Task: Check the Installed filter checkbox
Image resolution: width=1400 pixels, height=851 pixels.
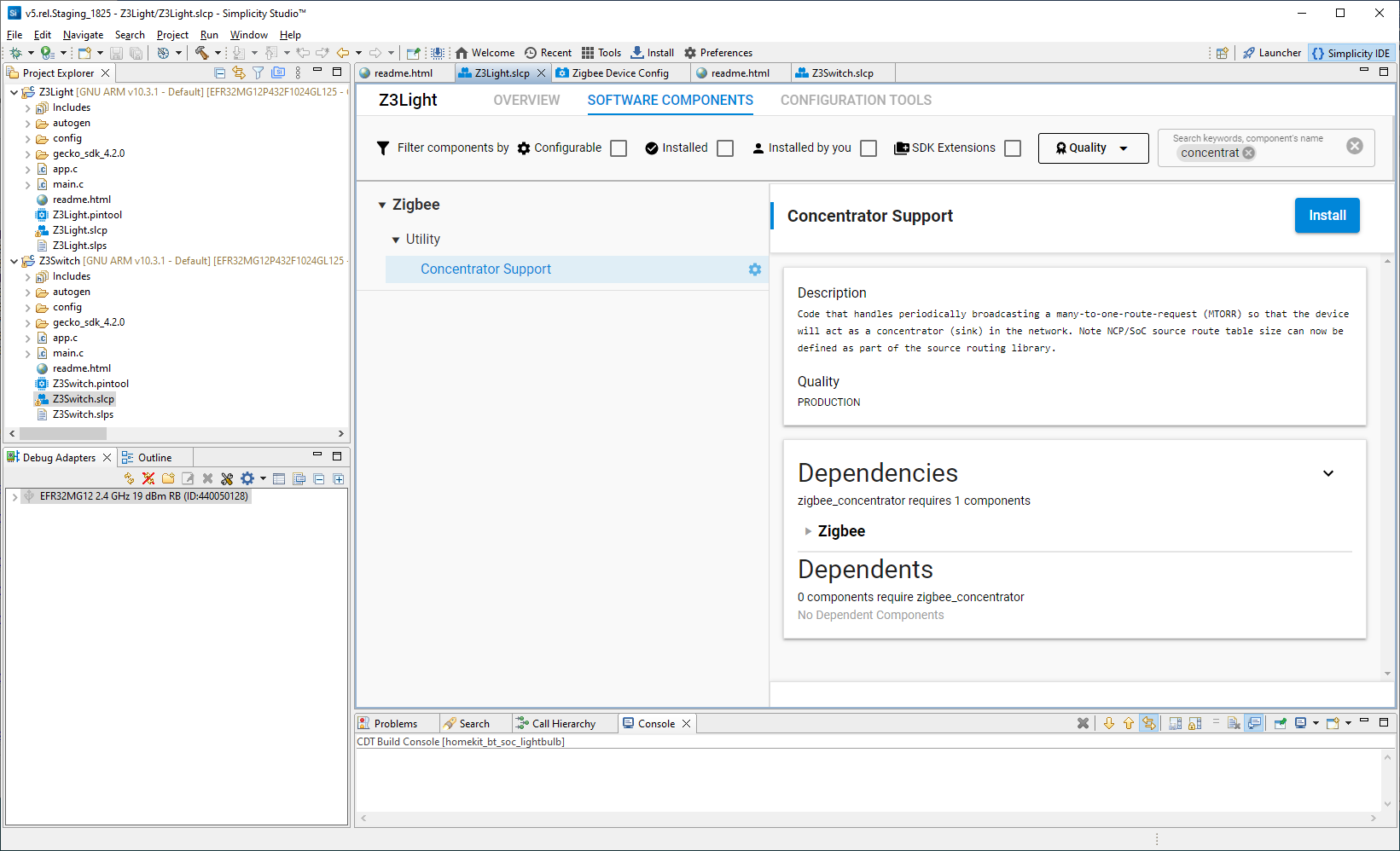Action: pyautogui.click(x=725, y=148)
